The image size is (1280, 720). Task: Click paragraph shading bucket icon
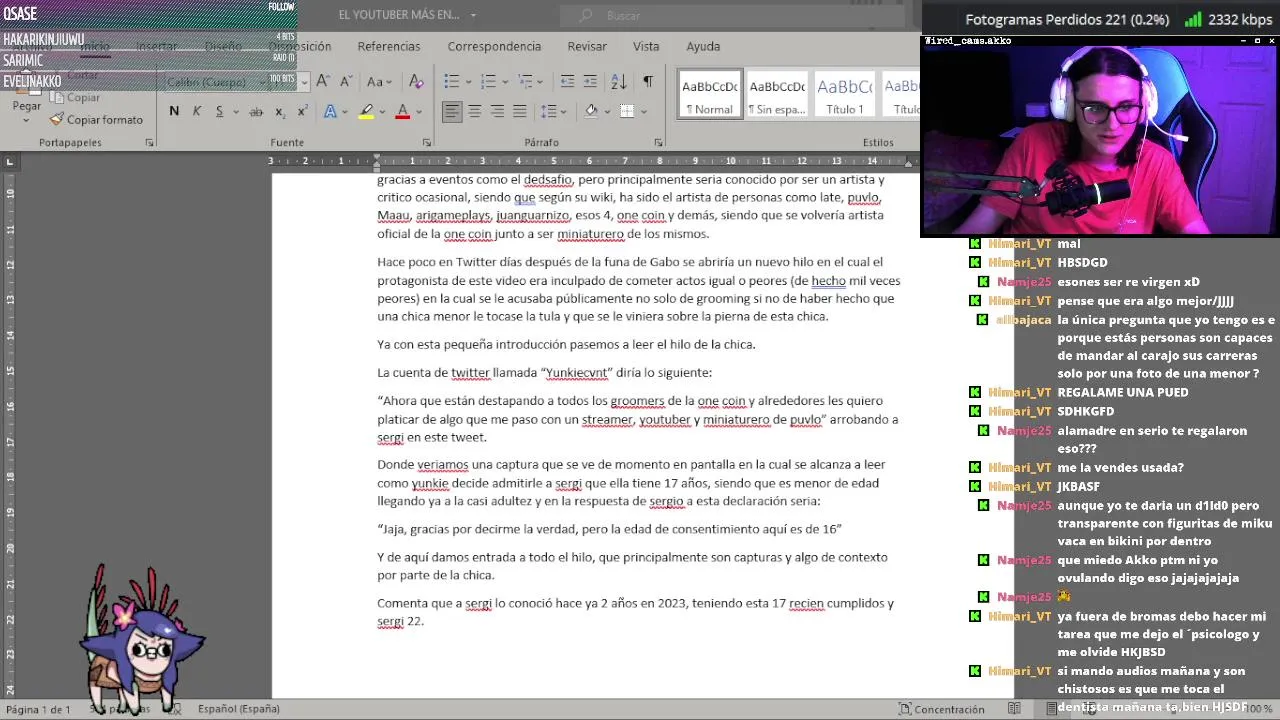(591, 111)
